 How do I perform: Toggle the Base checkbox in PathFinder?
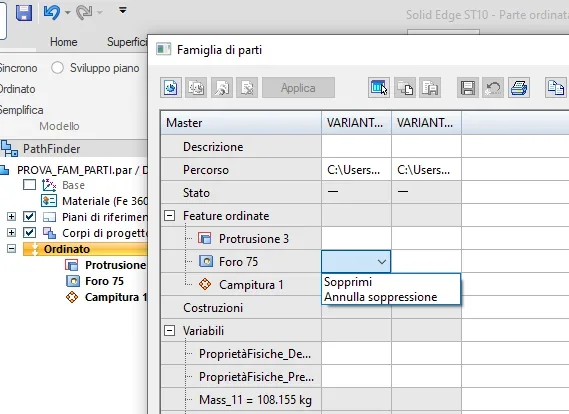click(29, 185)
